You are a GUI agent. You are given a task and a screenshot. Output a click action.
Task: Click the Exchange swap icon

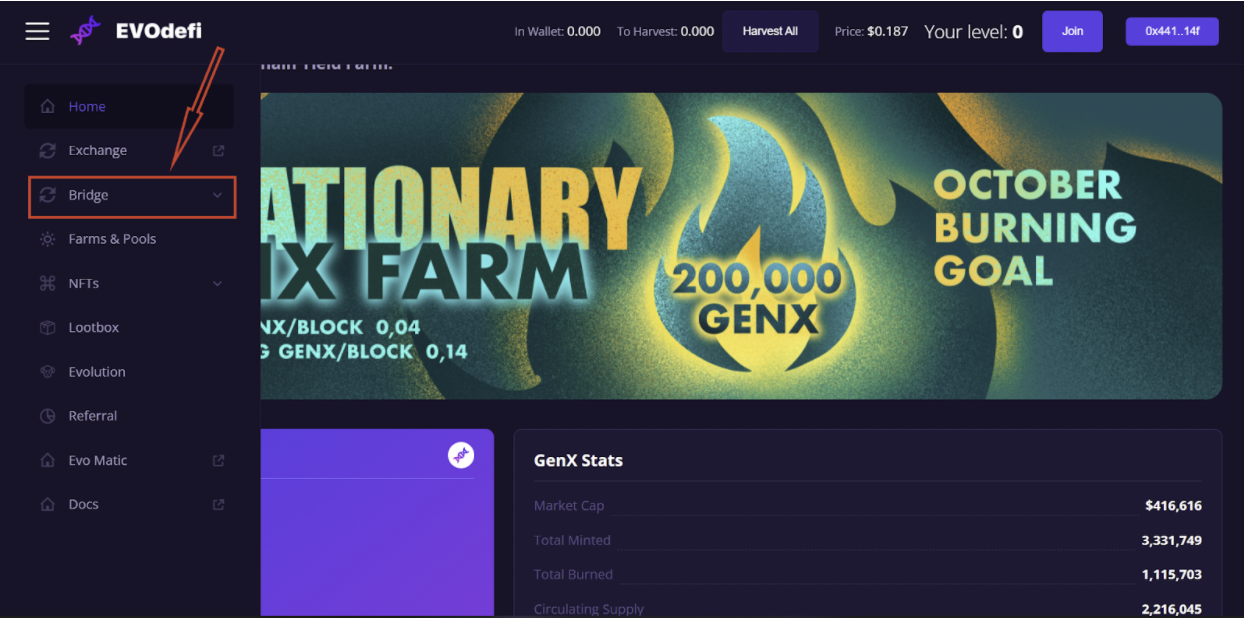coord(47,150)
